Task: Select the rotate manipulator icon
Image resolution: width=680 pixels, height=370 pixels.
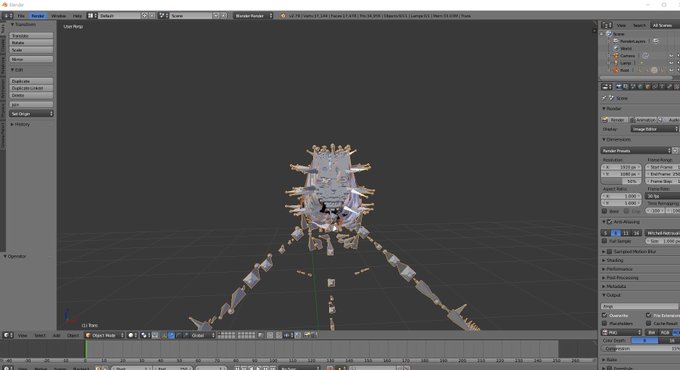Action: tap(179, 335)
